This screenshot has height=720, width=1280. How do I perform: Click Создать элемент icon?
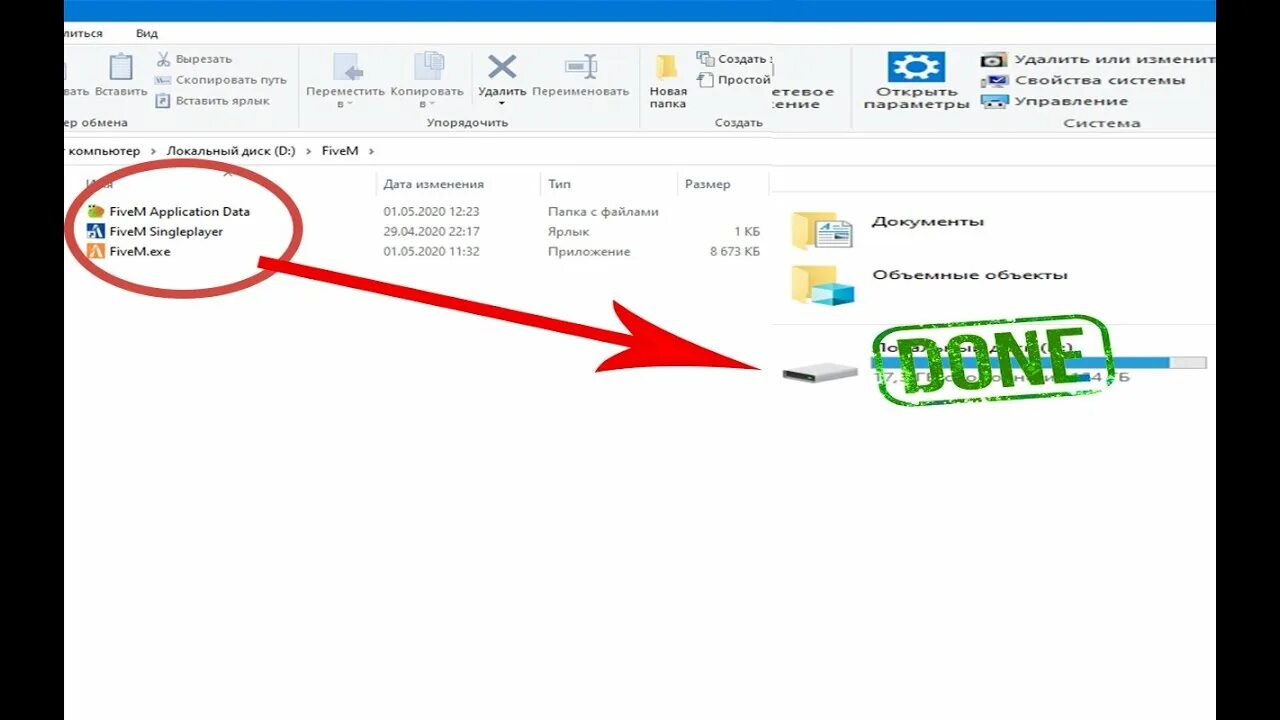click(705, 59)
